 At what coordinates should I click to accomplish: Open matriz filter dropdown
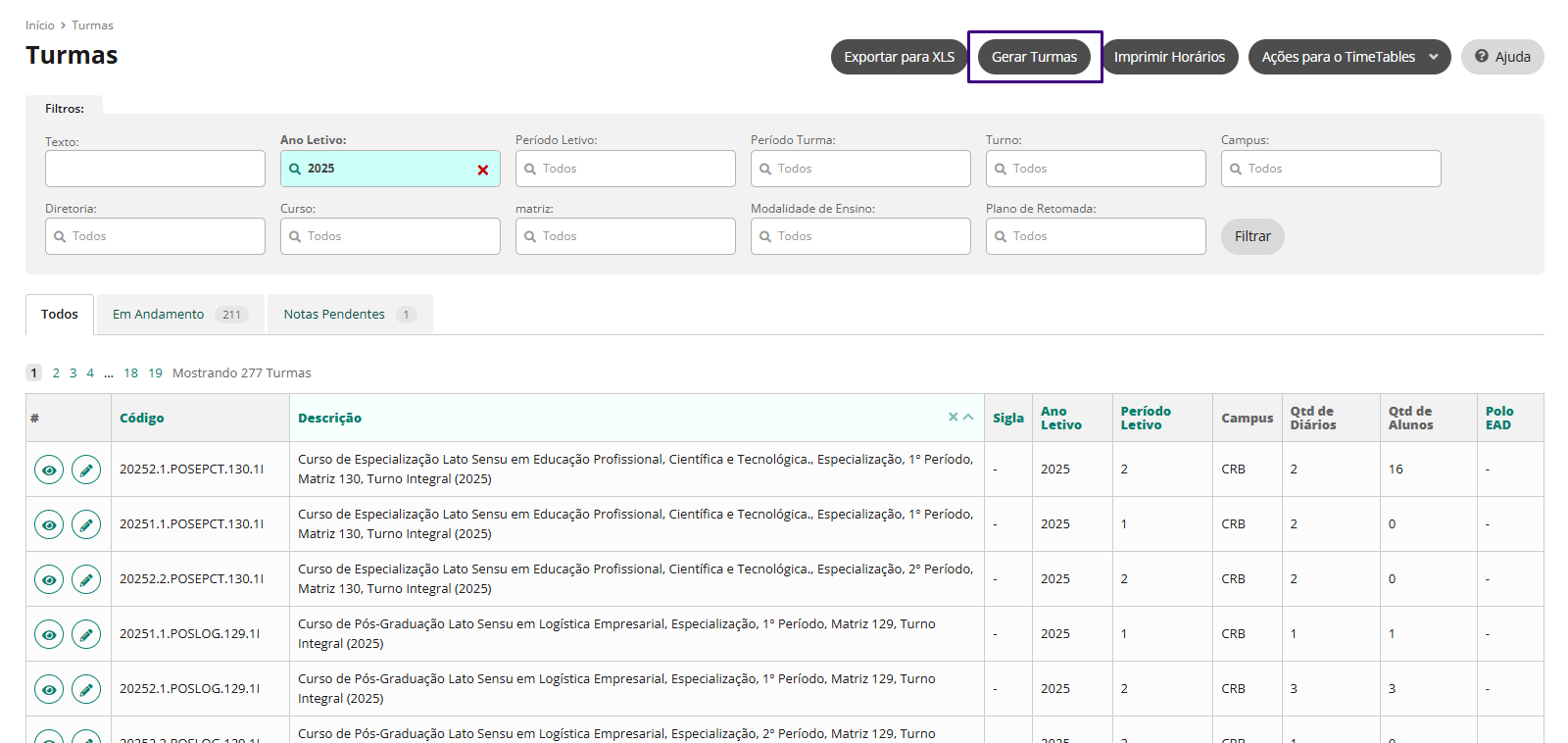(x=625, y=236)
